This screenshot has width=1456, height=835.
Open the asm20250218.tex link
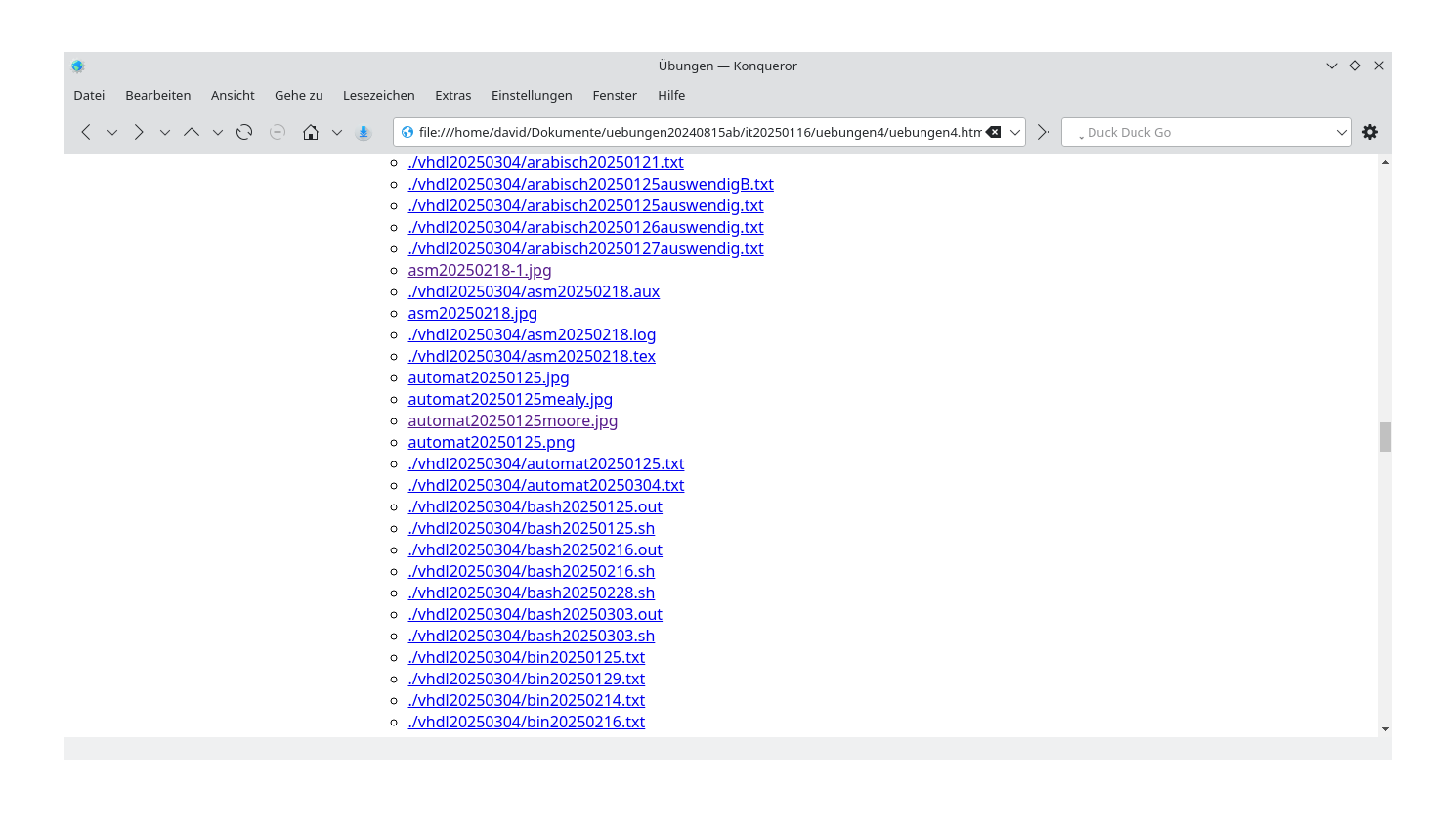pos(532,356)
